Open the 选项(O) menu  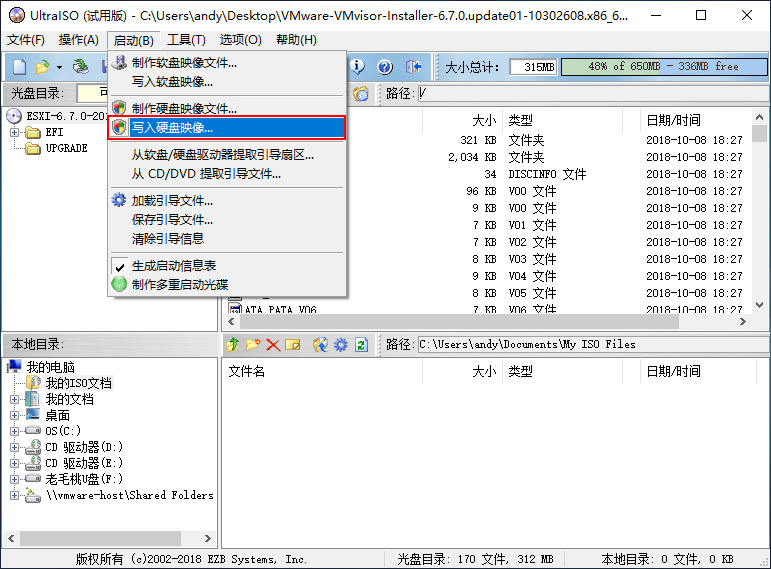[240, 40]
